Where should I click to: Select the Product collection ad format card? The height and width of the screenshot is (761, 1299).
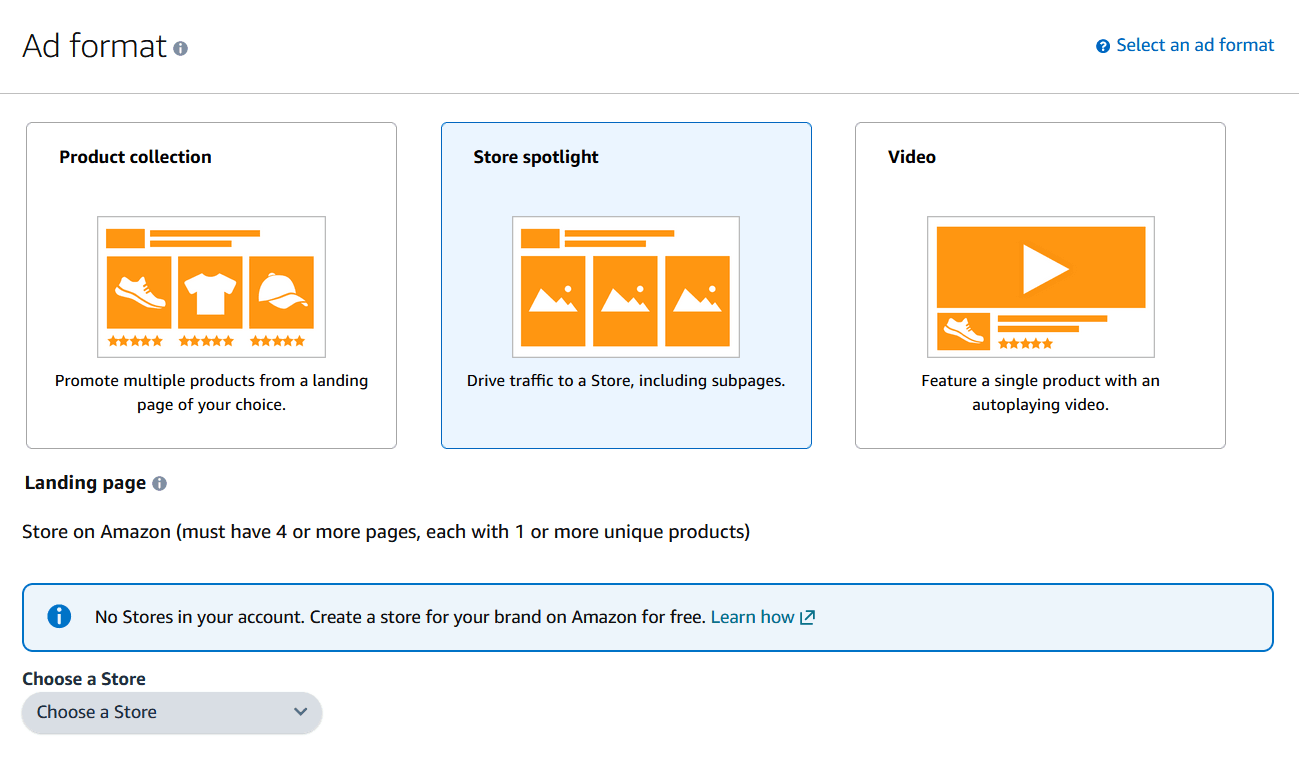coord(211,285)
